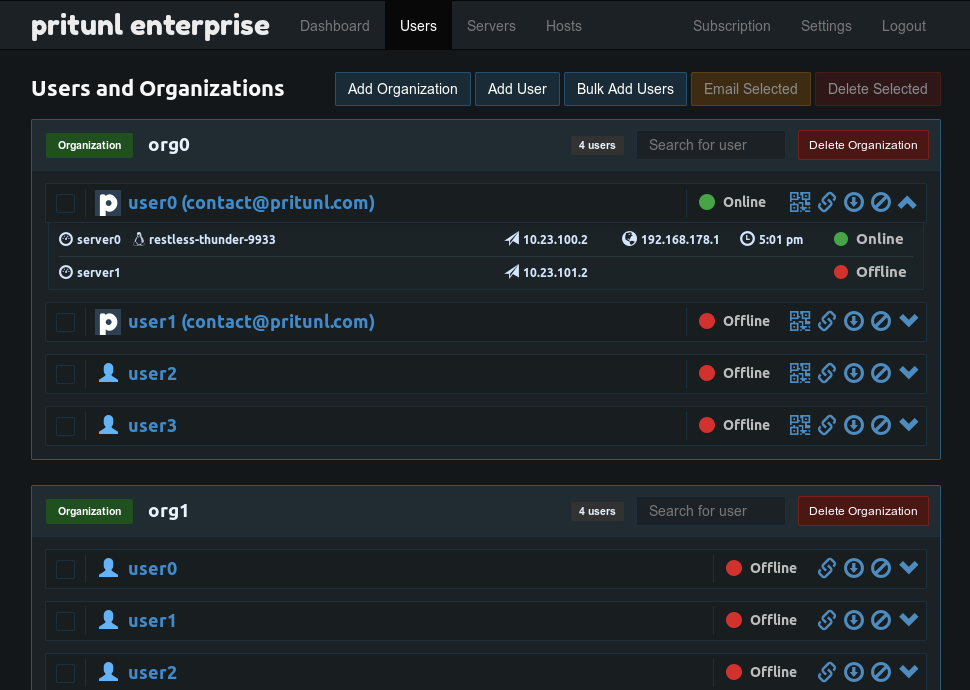The height and width of the screenshot is (690, 970).
Task: Download profile for org1 user2
Action: (x=854, y=672)
